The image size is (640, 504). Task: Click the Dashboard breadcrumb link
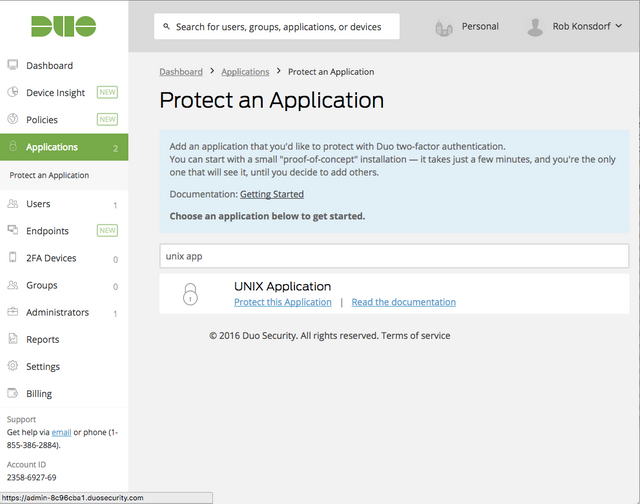(181, 72)
